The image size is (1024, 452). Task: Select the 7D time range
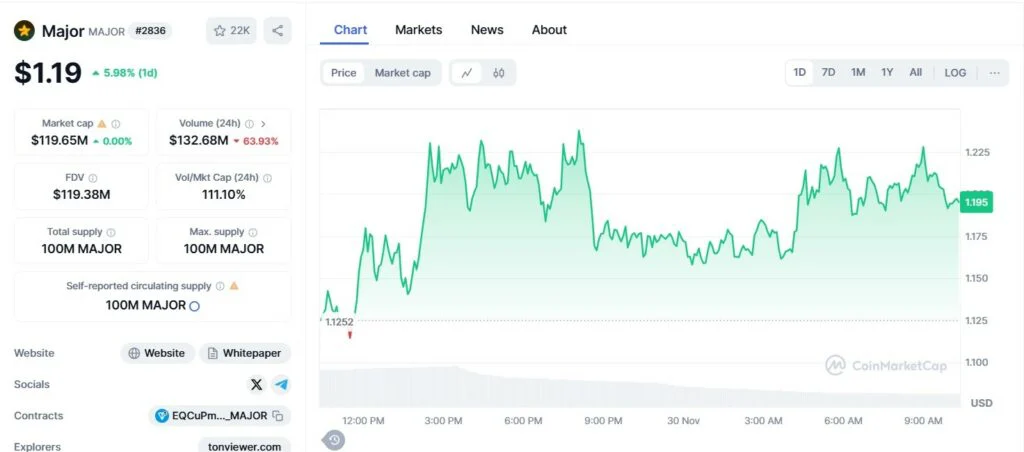click(x=828, y=73)
